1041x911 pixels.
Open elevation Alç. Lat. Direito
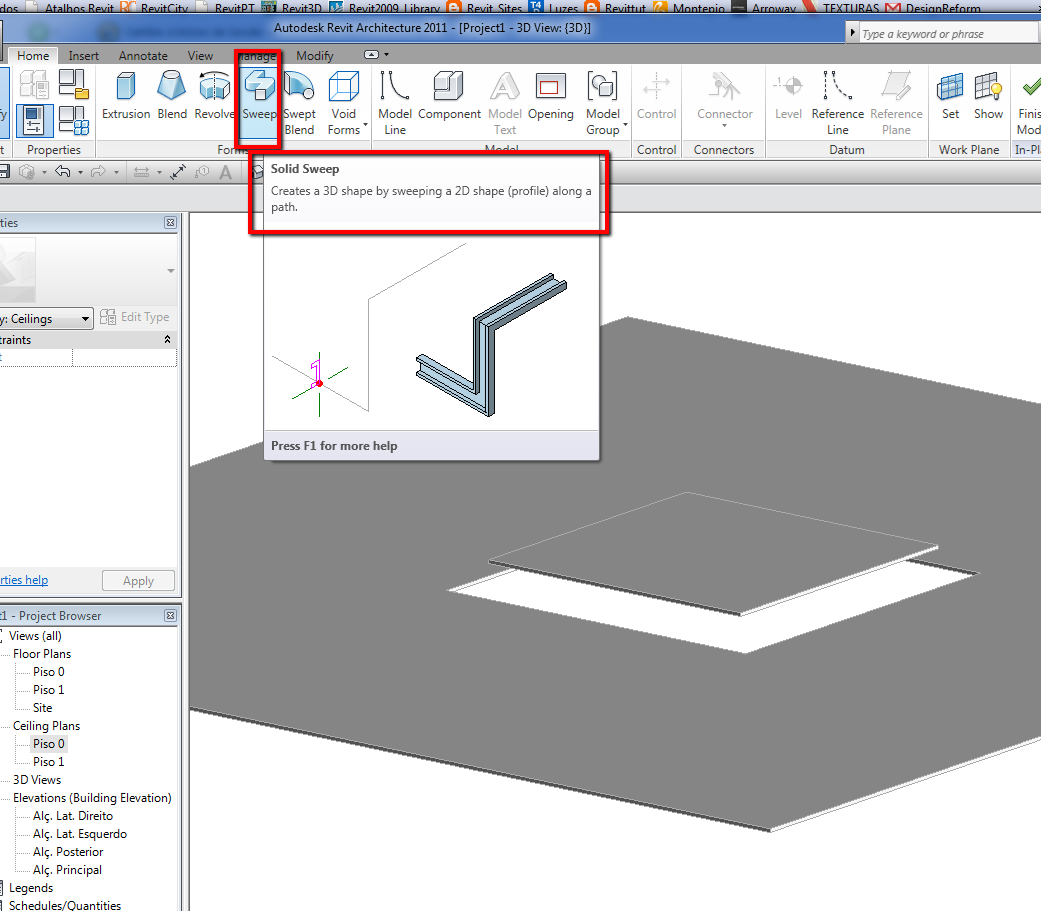tap(73, 815)
